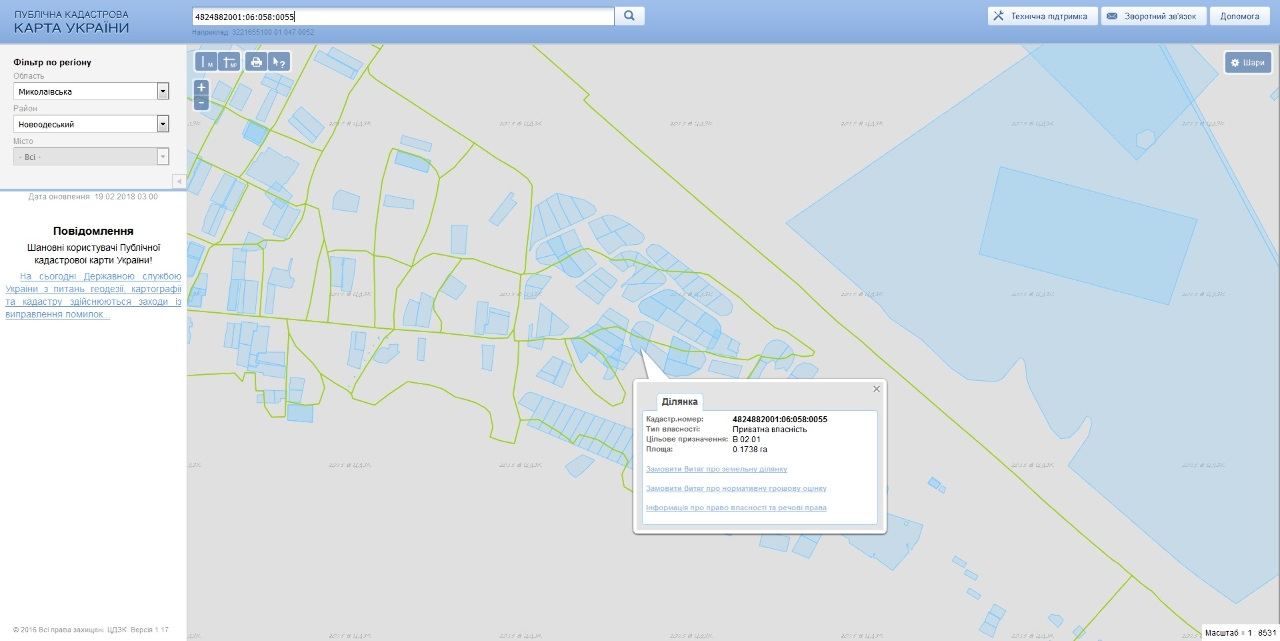Select the area measurement tool
The width and height of the screenshot is (1280, 641).
pos(229,62)
